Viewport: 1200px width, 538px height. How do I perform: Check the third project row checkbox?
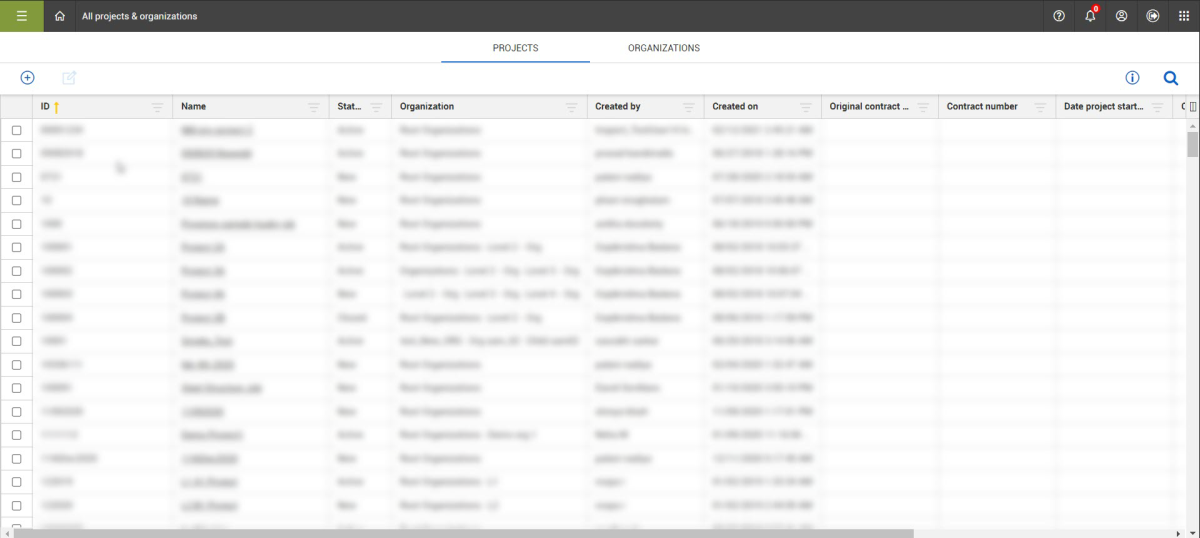coord(16,177)
